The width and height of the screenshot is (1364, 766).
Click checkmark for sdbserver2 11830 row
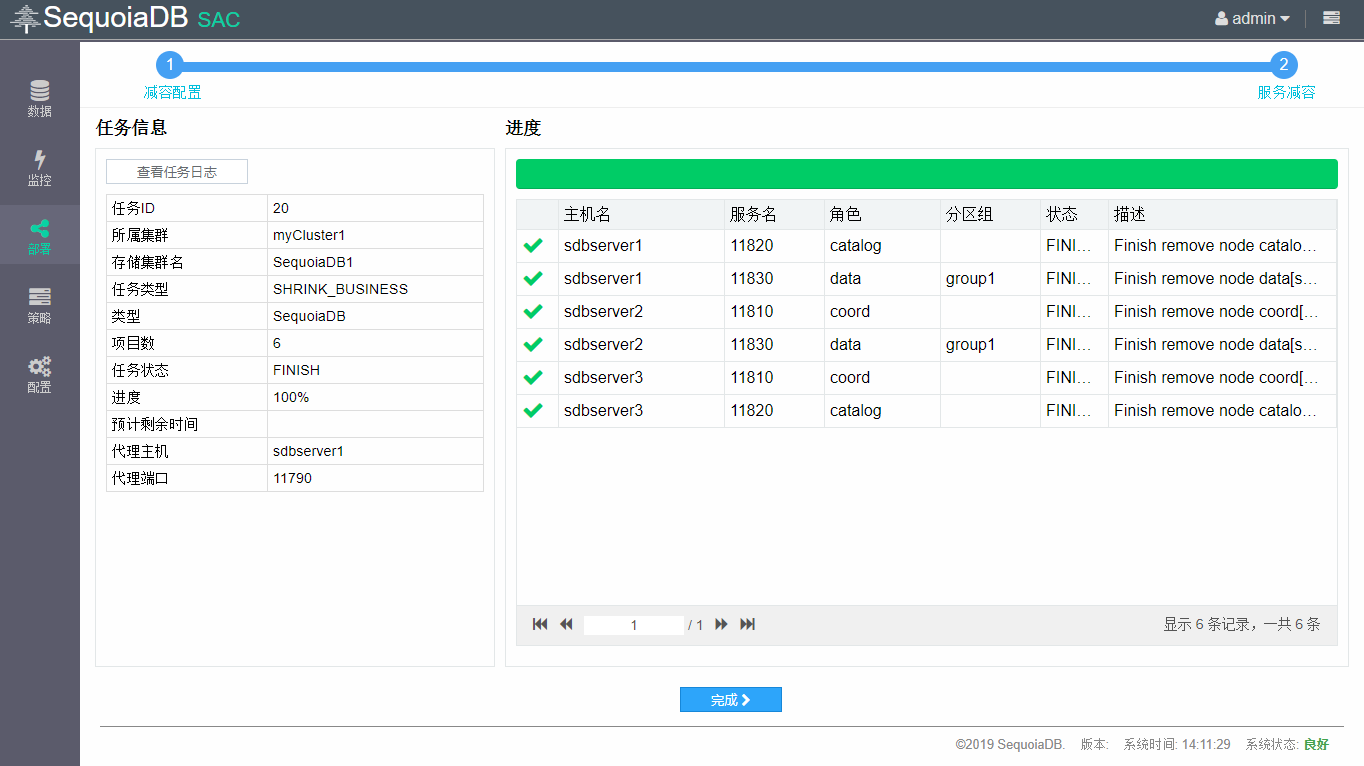pyautogui.click(x=533, y=344)
